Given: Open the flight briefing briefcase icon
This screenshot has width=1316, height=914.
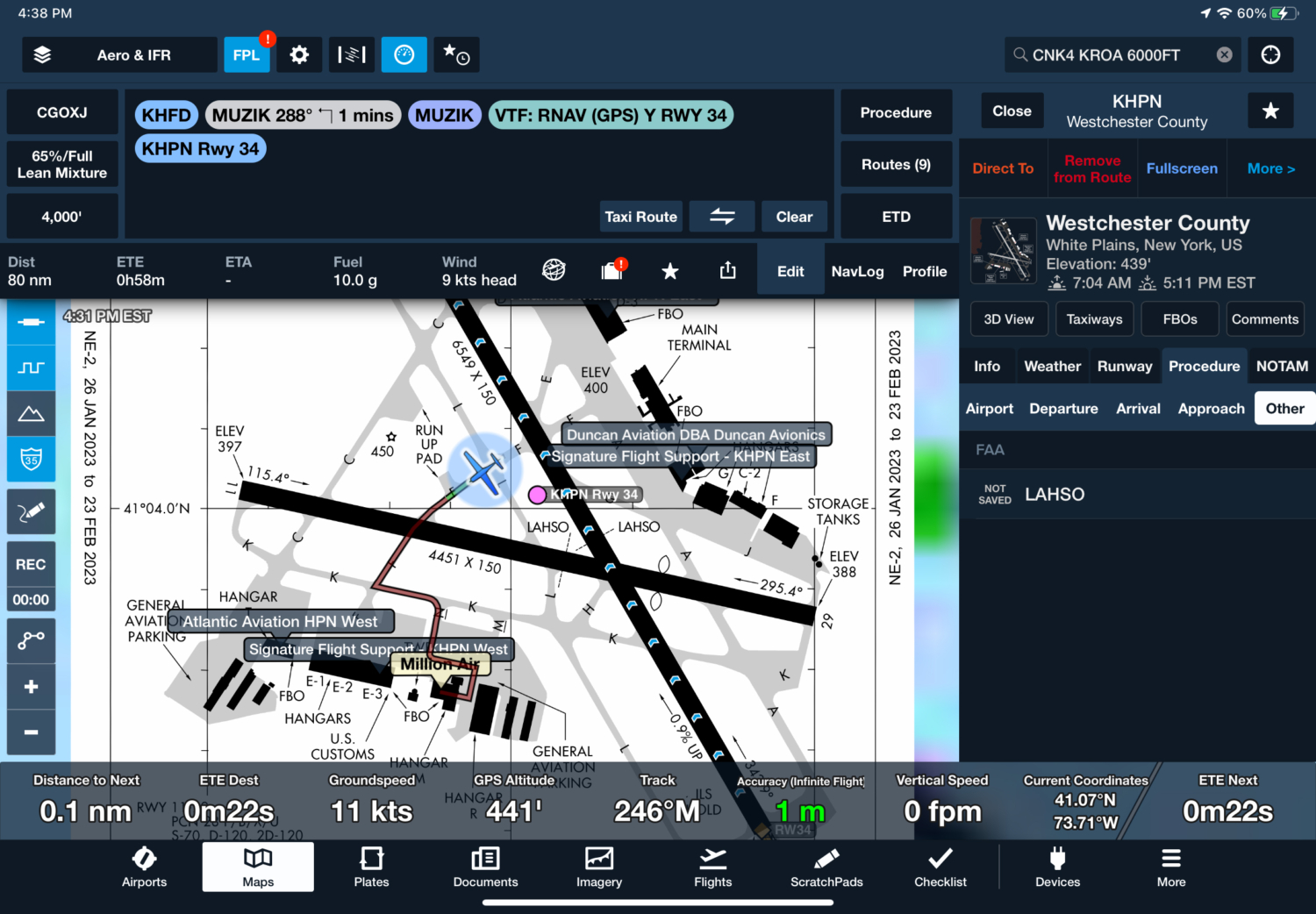Looking at the screenshot, I should click(x=612, y=271).
